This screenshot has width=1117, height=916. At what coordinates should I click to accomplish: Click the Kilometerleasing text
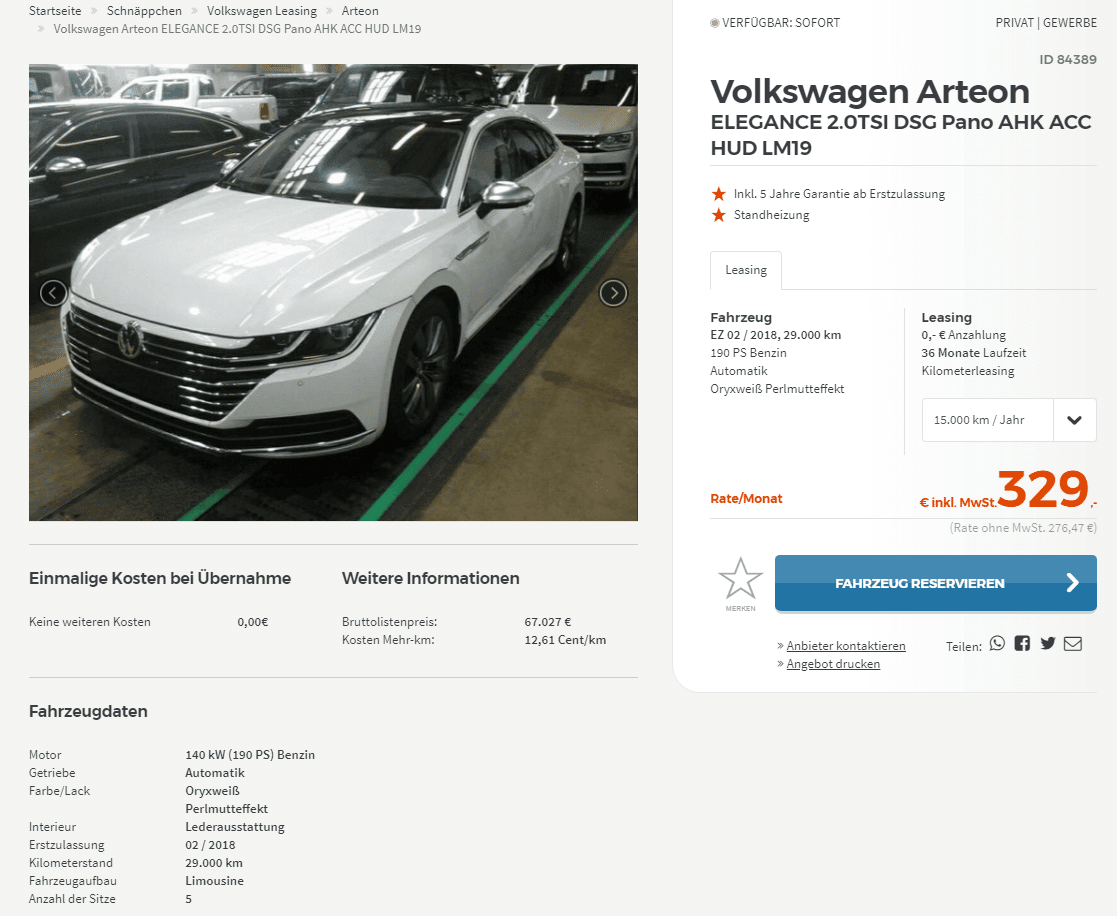pos(967,371)
